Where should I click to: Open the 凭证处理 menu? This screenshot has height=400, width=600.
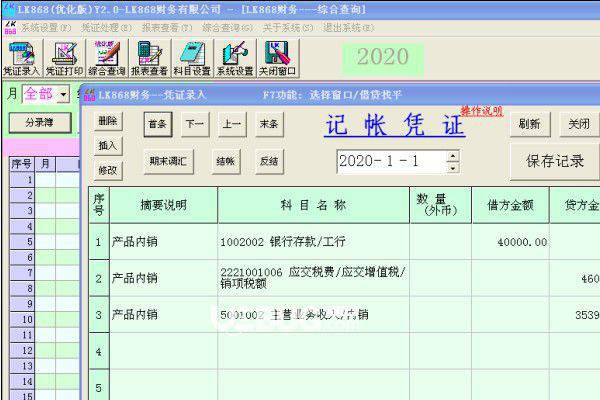click(x=106, y=28)
